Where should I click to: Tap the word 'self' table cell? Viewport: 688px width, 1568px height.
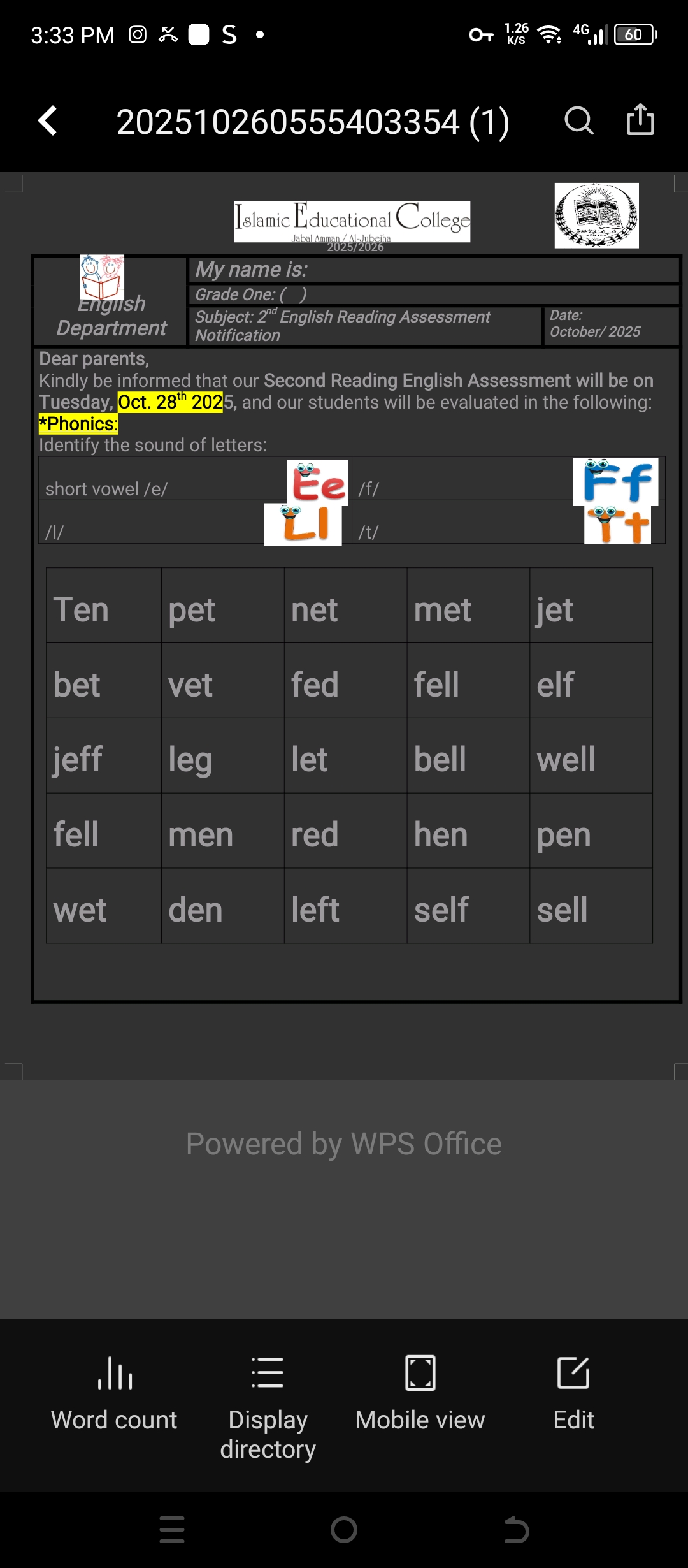pos(441,909)
